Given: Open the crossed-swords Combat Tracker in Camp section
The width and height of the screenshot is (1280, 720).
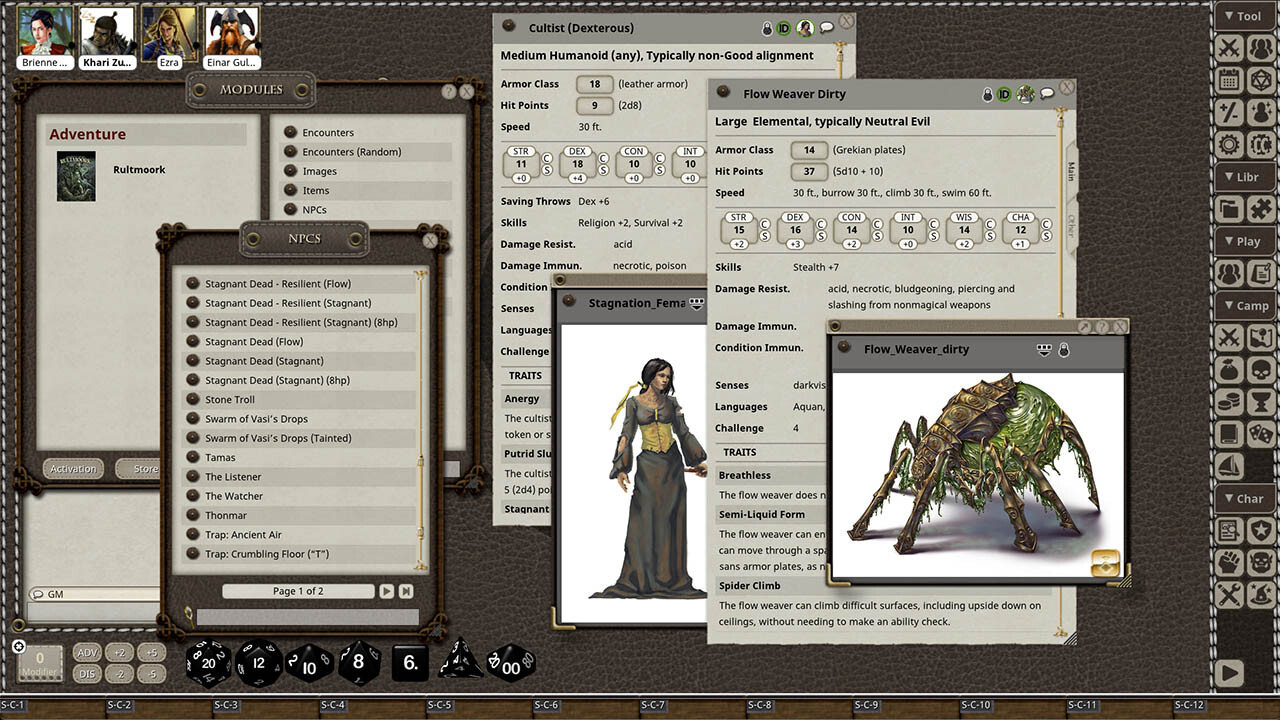Looking at the screenshot, I should coord(1230,337).
